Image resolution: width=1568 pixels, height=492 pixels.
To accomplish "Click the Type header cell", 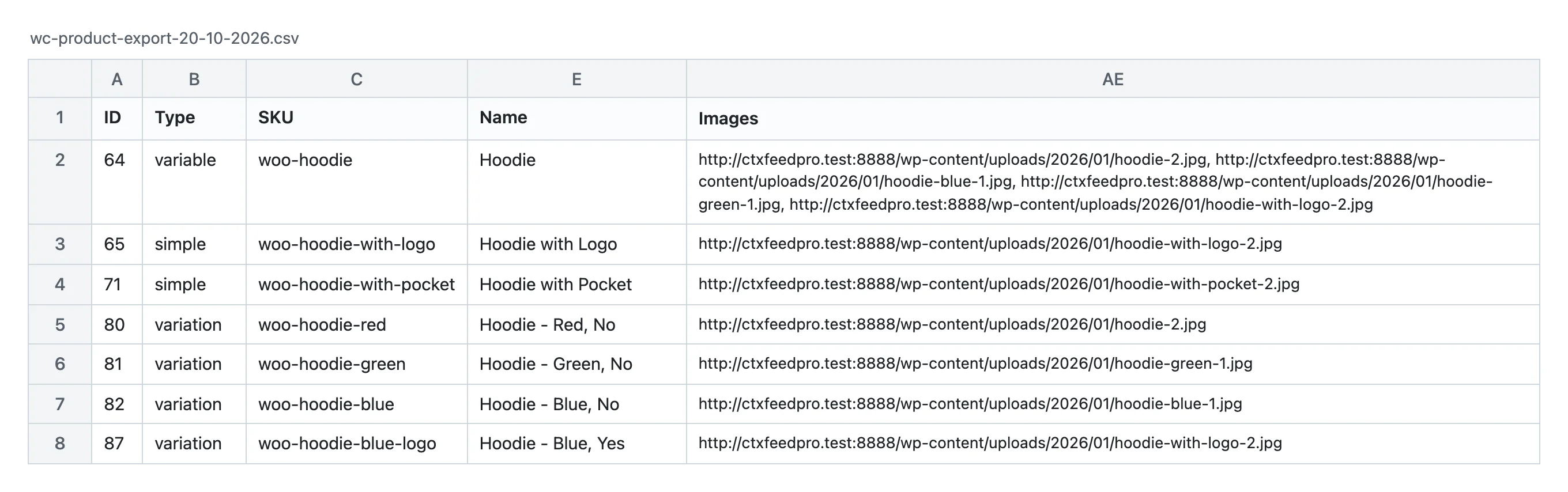I will (x=194, y=118).
